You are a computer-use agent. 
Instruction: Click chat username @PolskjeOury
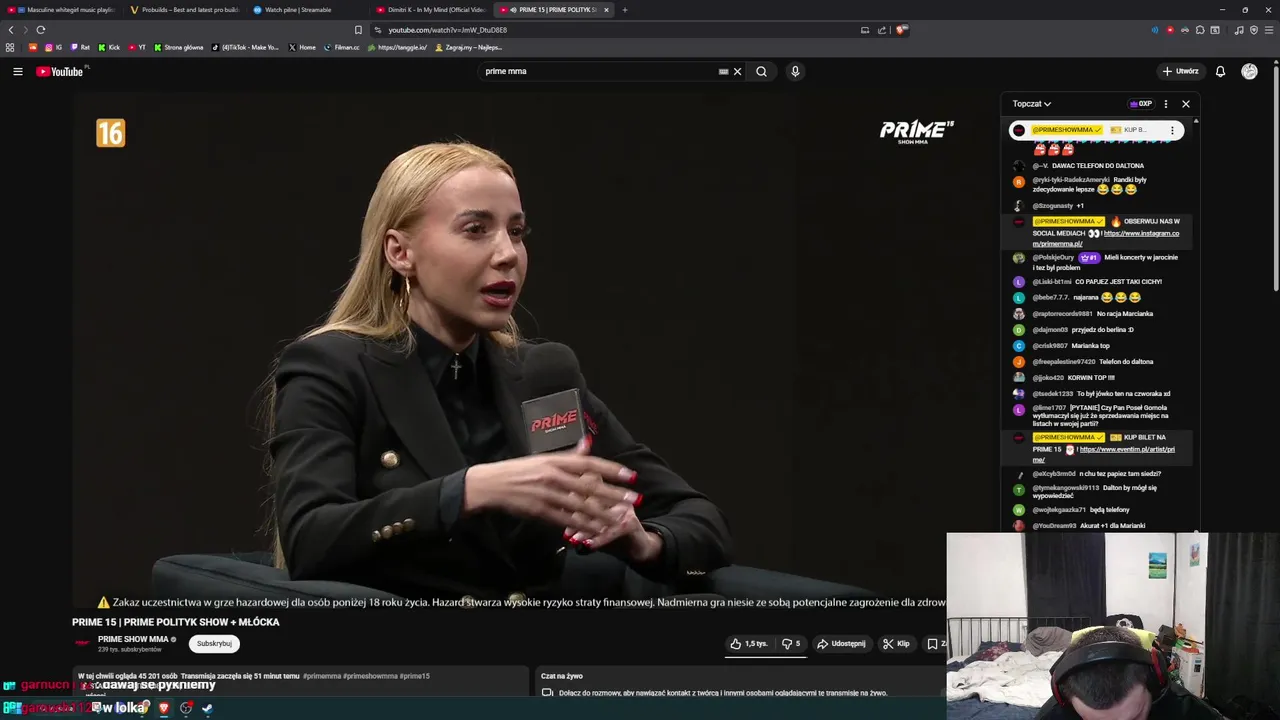click(x=1053, y=258)
